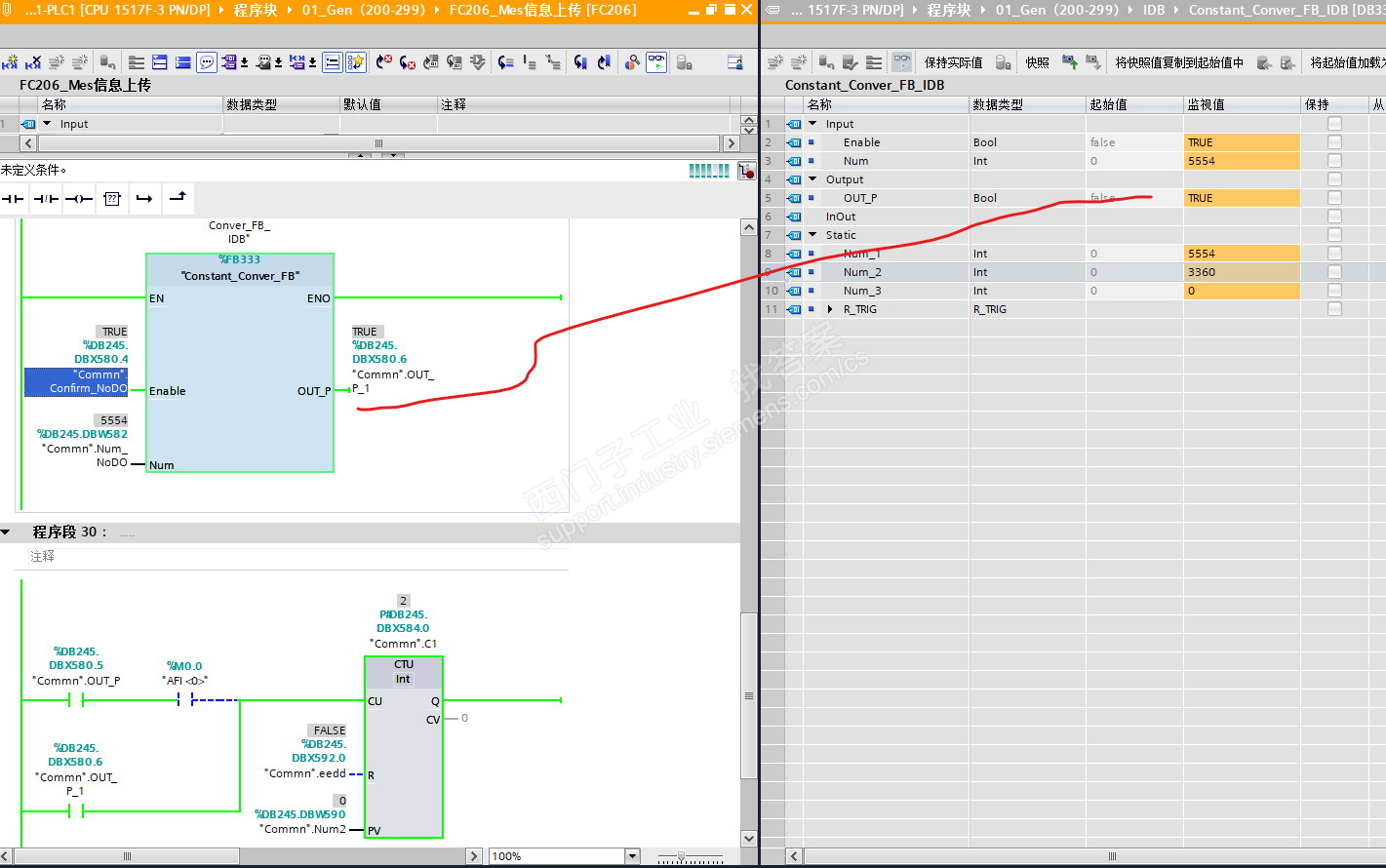Insert an empty box instruction
Image resolution: width=1386 pixels, height=868 pixels.
[112, 199]
